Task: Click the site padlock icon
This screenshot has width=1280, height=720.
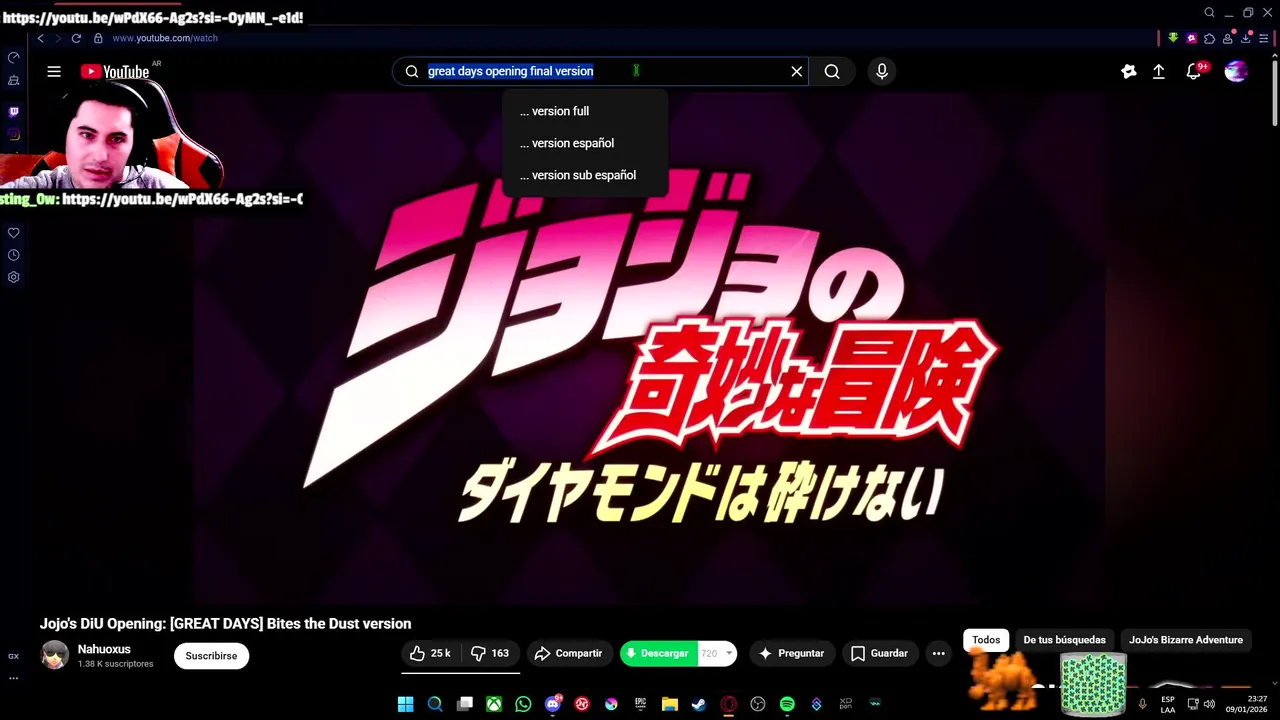Action: 98,38
